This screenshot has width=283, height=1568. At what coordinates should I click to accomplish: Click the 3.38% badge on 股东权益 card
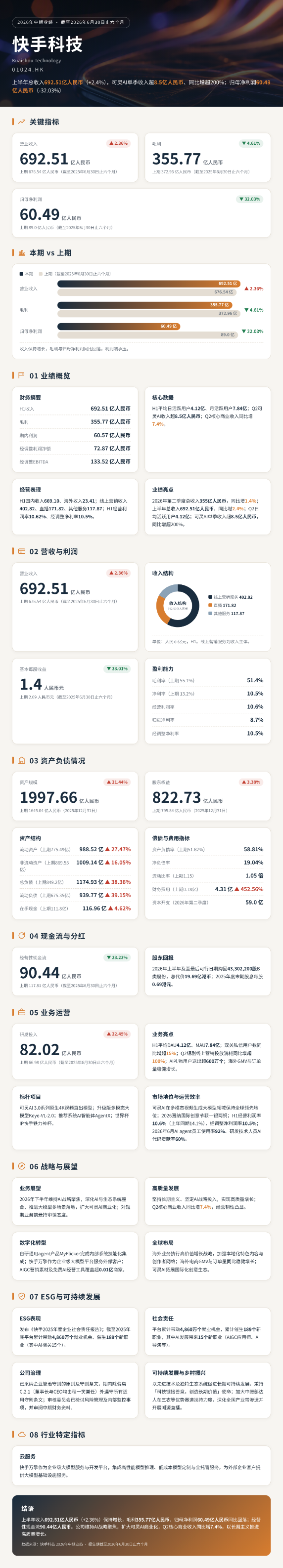click(x=251, y=782)
